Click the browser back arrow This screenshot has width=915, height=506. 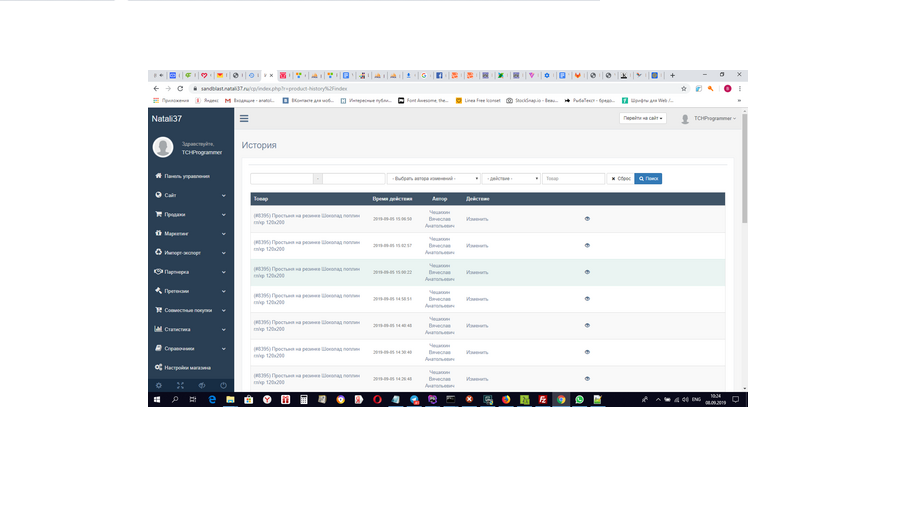(x=156, y=89)
